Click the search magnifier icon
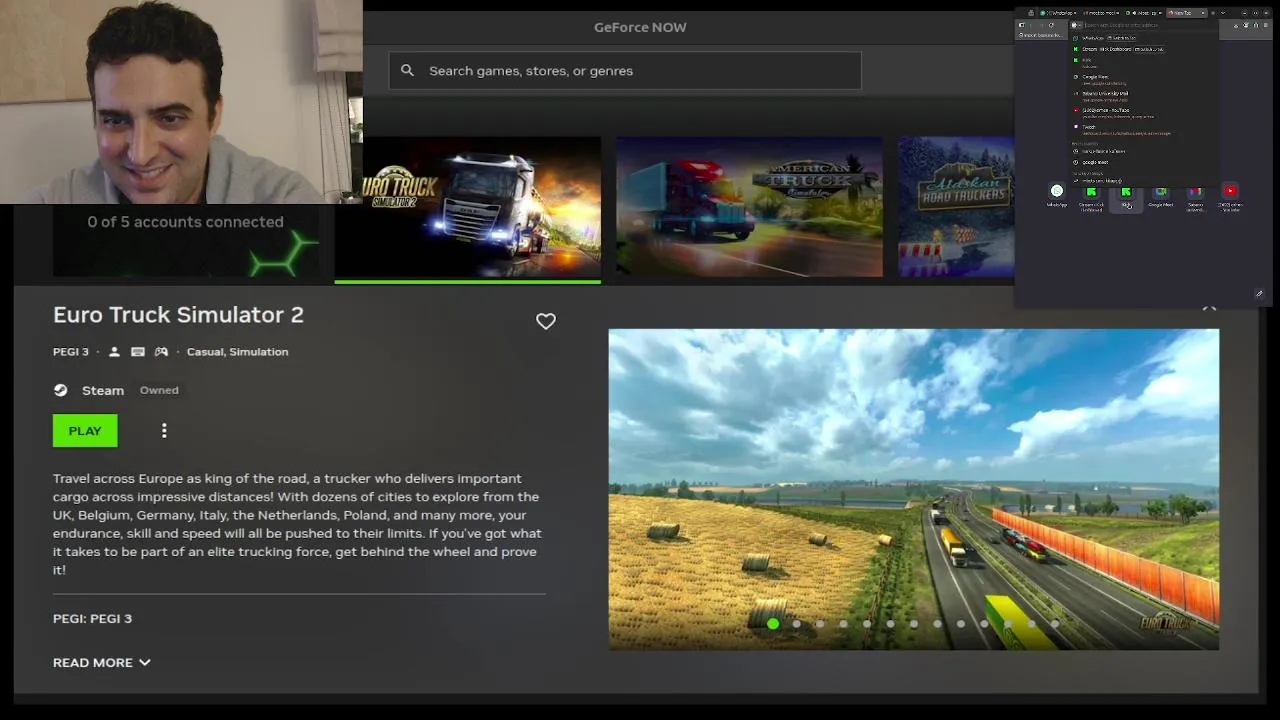 click(407, 70)
